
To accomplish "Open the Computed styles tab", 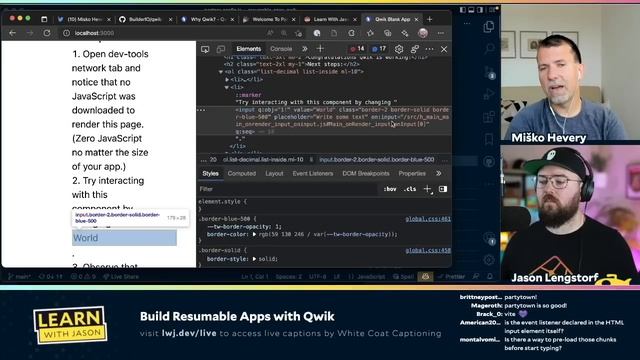I will point(242,173).
